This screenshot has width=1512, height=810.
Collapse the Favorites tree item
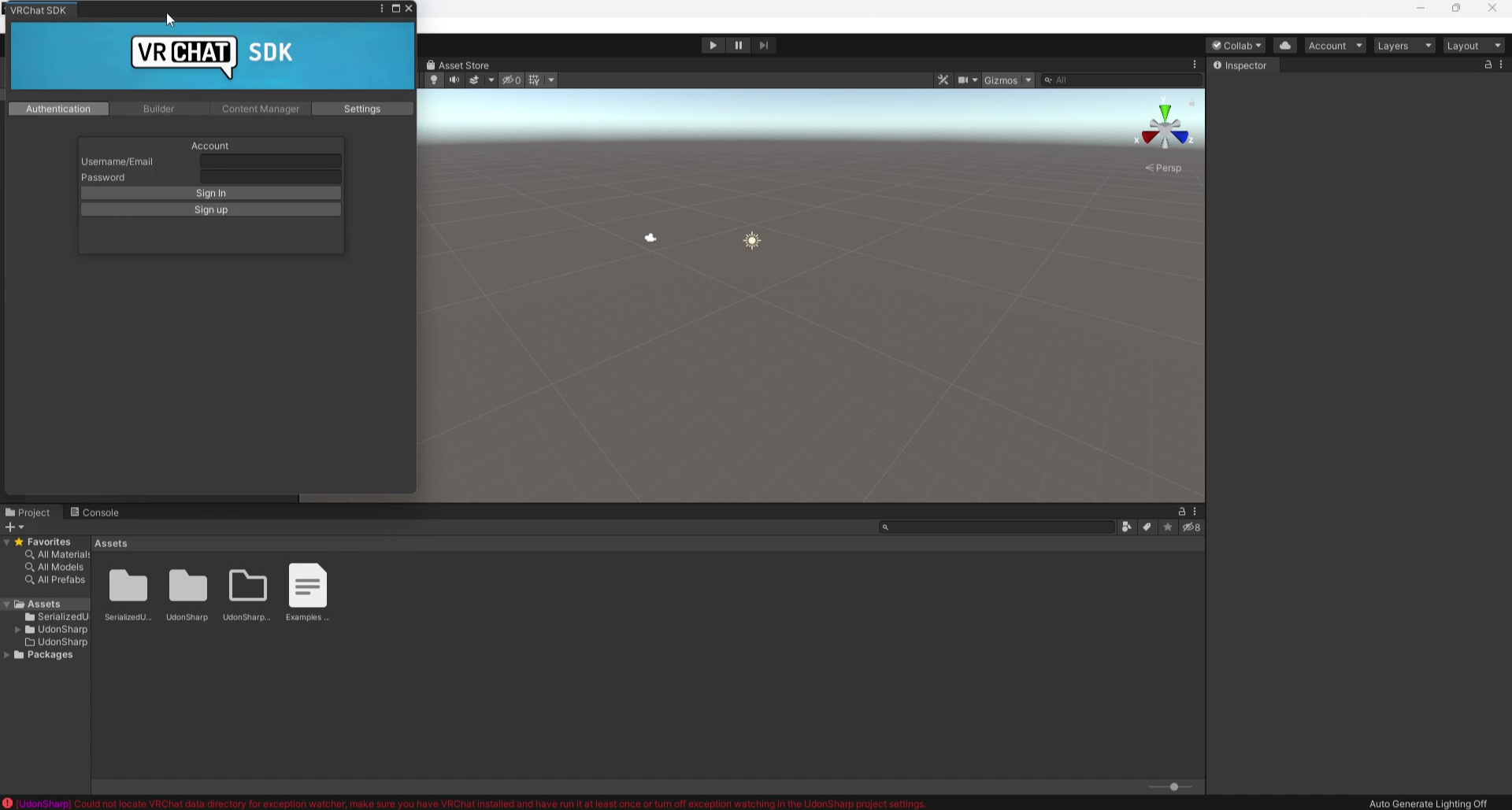click(x=7, y=542)
